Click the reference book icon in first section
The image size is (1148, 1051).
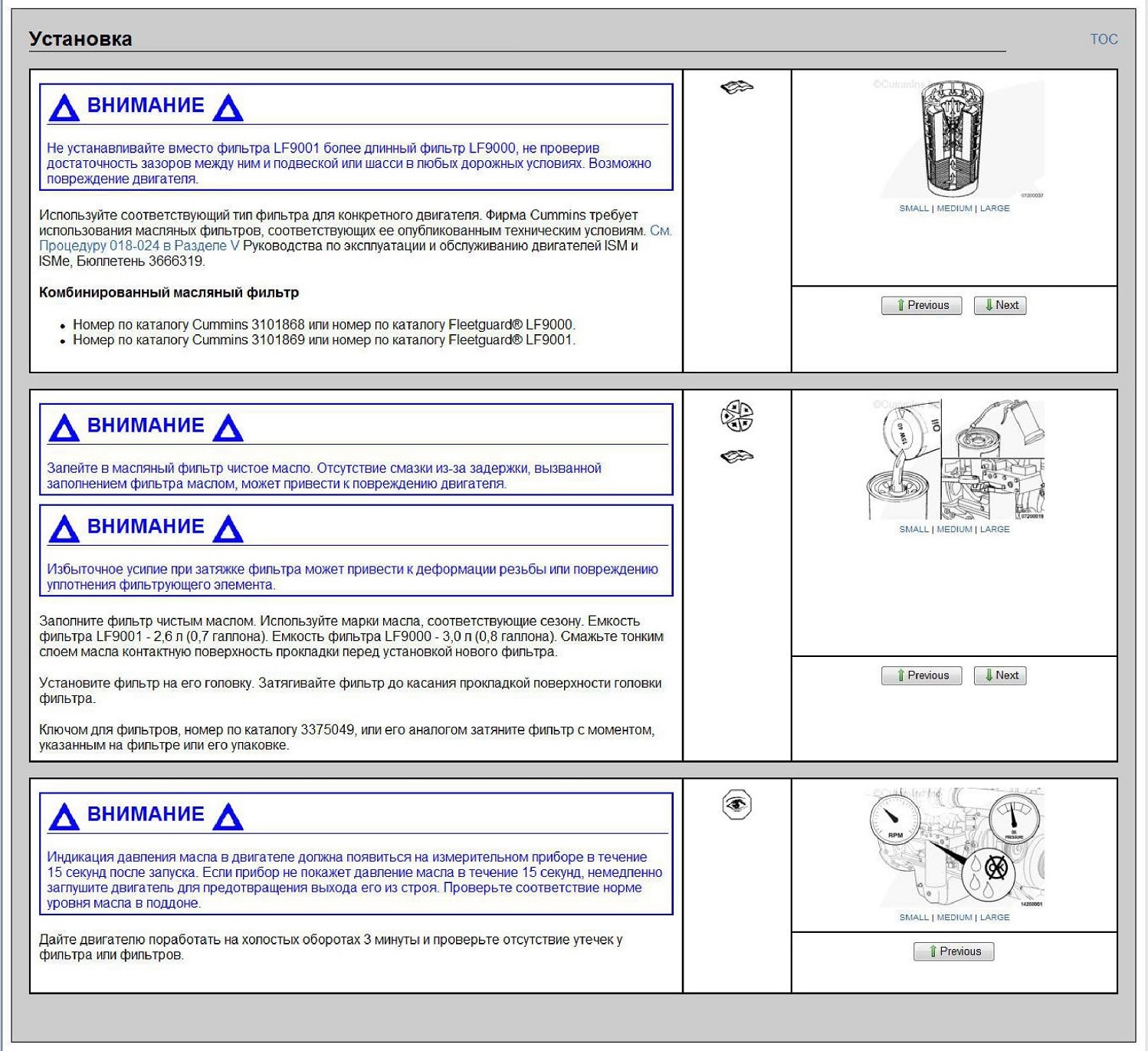point(736,87)
